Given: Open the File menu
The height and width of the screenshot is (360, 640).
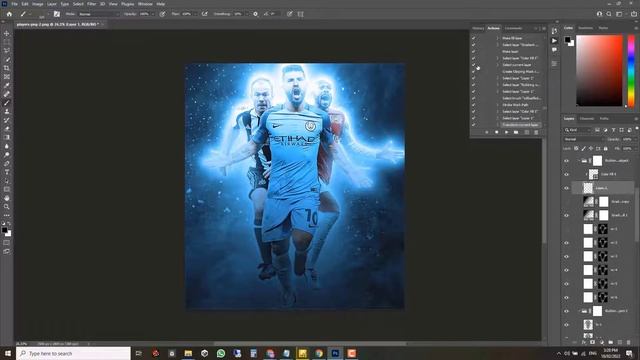Looking at the screenshot, I should (x=14, y=4).
